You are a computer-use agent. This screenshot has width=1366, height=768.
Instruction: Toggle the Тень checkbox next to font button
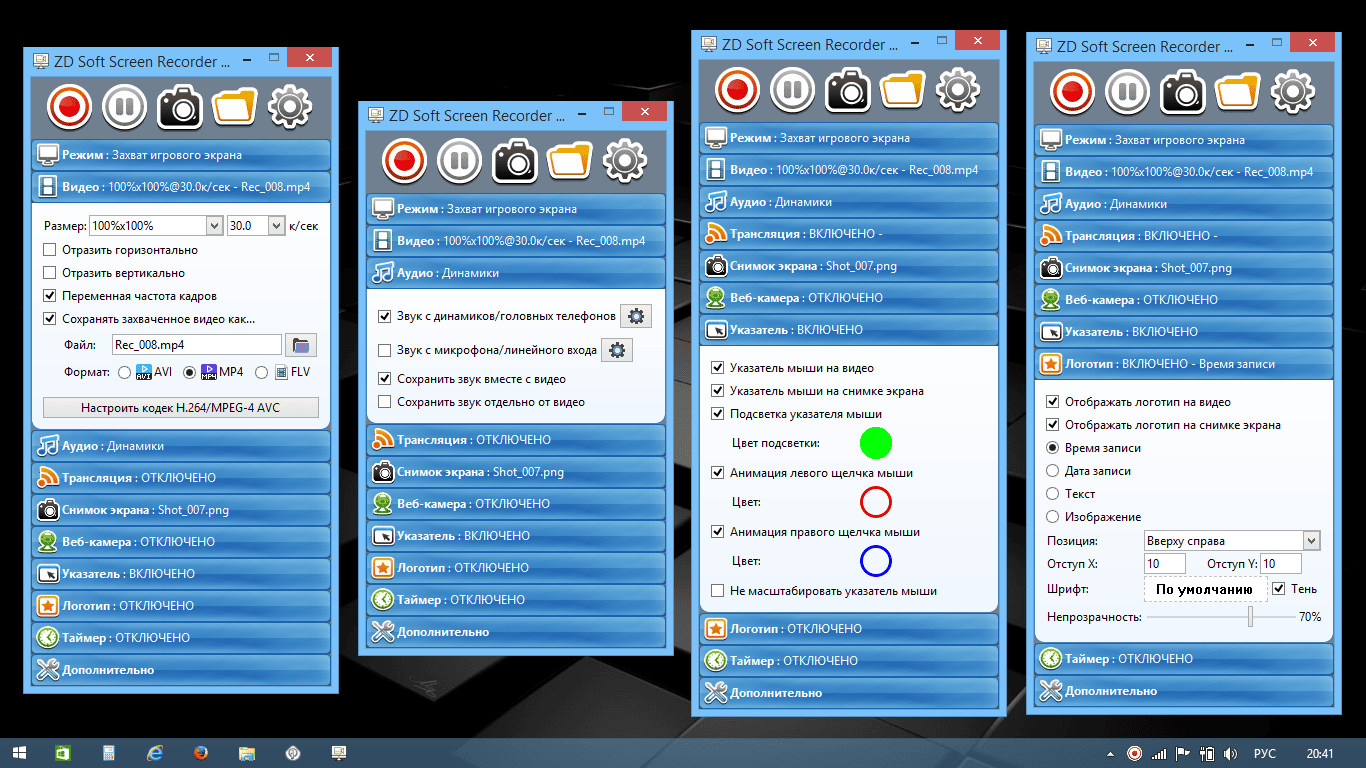[x=1279, y=589]
